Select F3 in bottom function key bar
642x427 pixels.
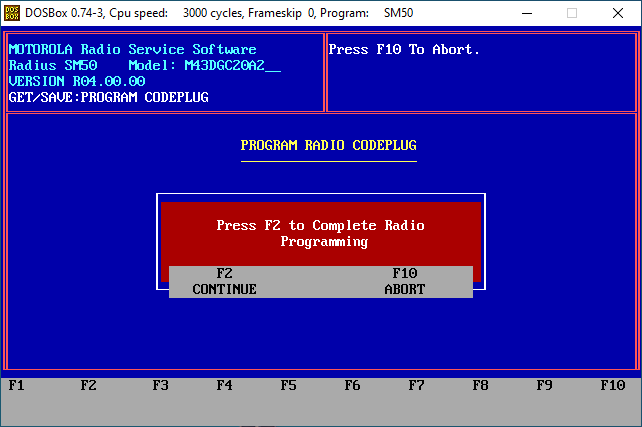tap(160, 385)
